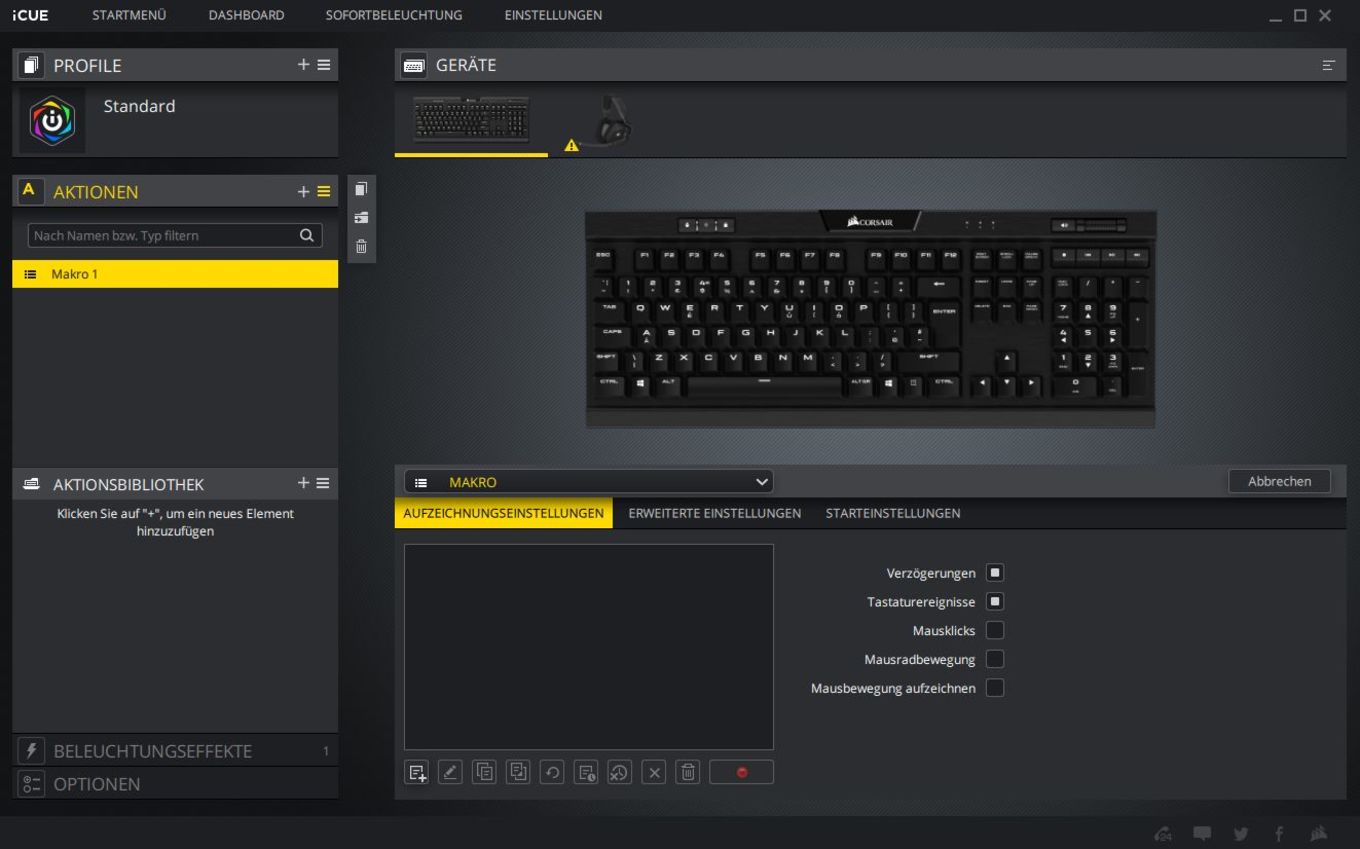Add a new profile with the plus icon
The width and height of the screenshot is (1360, 849).
[304, 64]
